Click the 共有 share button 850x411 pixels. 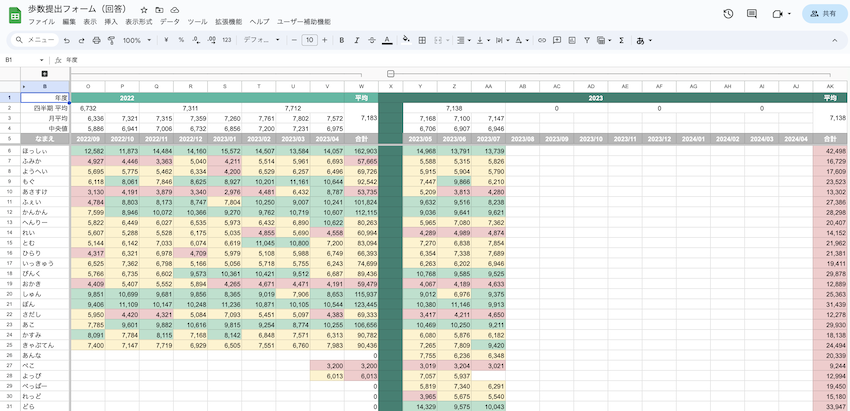click(x=823, y=14)
